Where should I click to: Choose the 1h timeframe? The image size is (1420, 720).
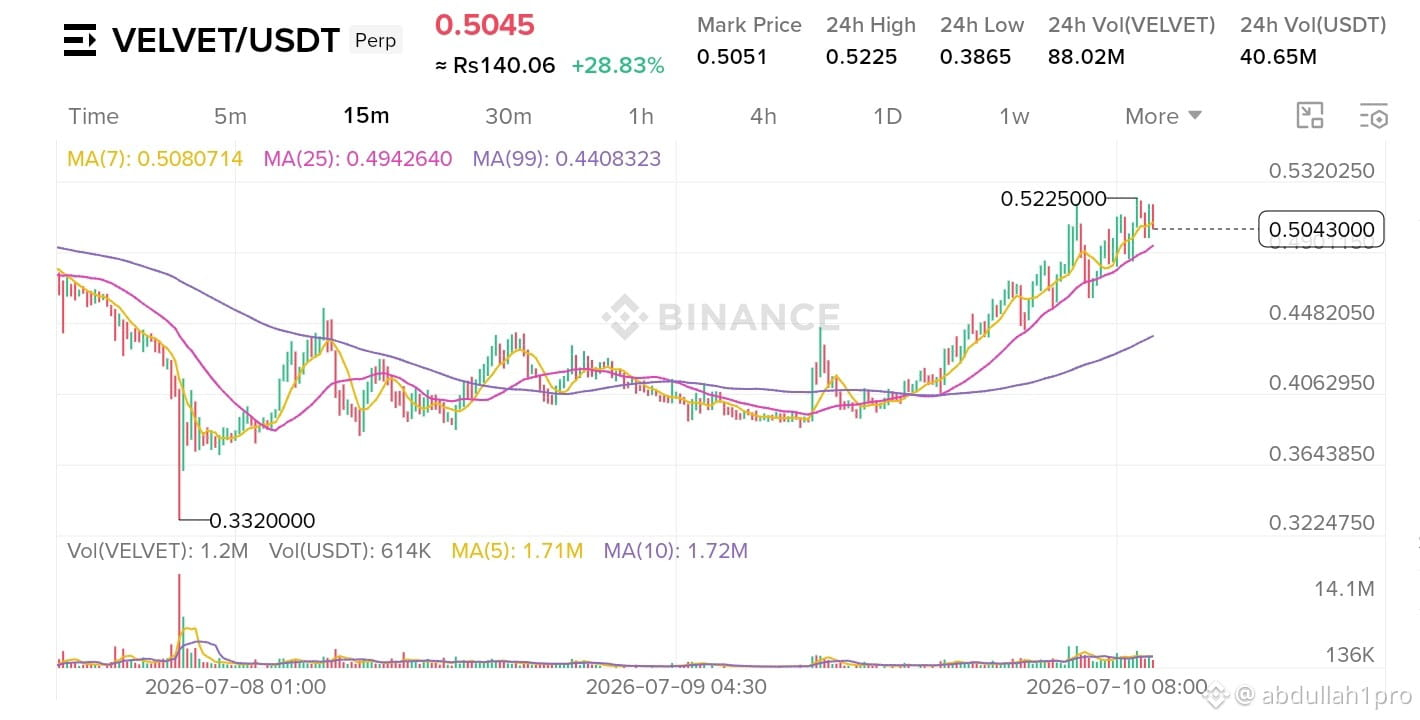(x=641, y=116)
